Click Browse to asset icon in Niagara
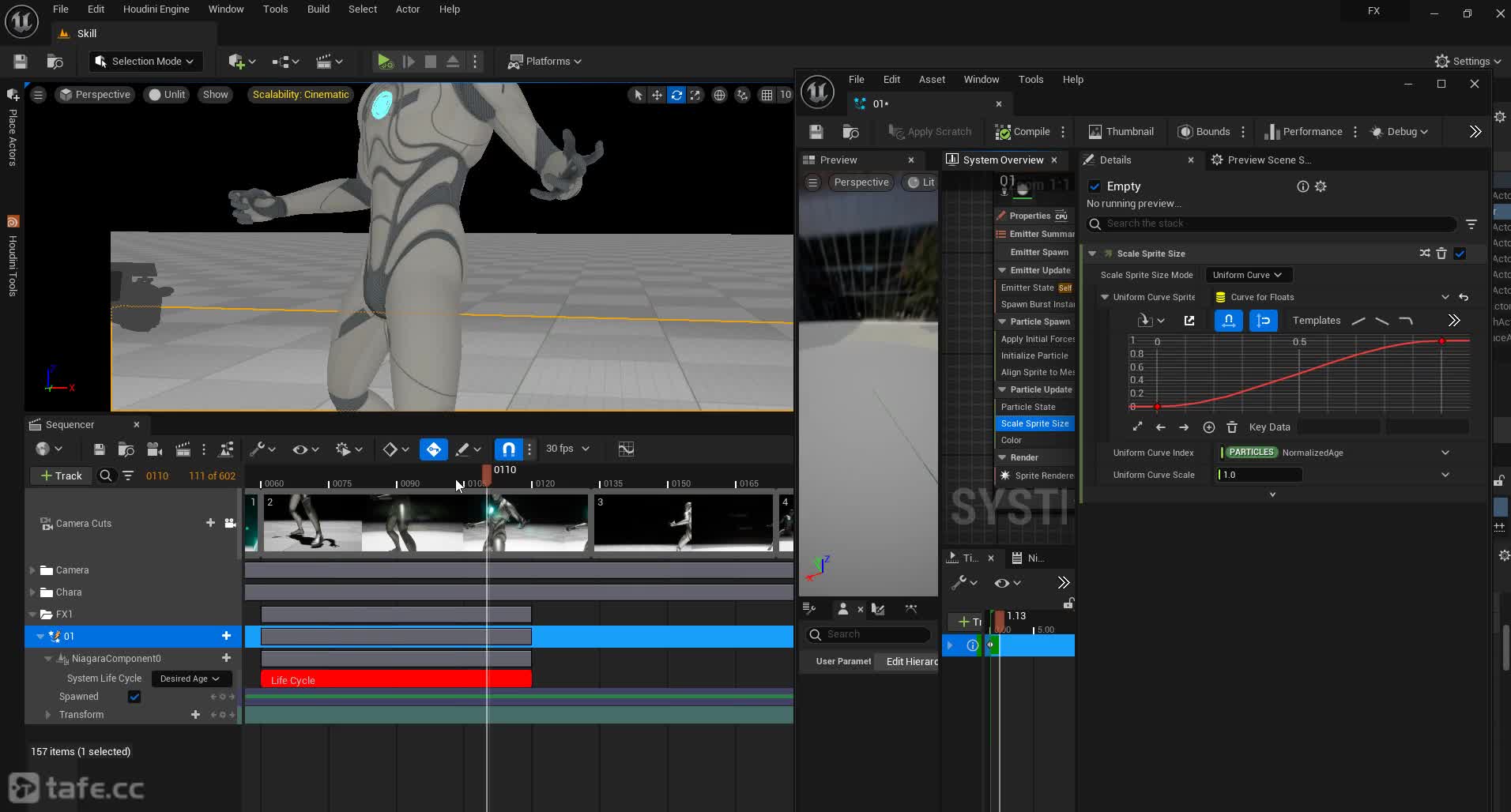This screenshot has width=1511, height=812. [x=850, y=132]
